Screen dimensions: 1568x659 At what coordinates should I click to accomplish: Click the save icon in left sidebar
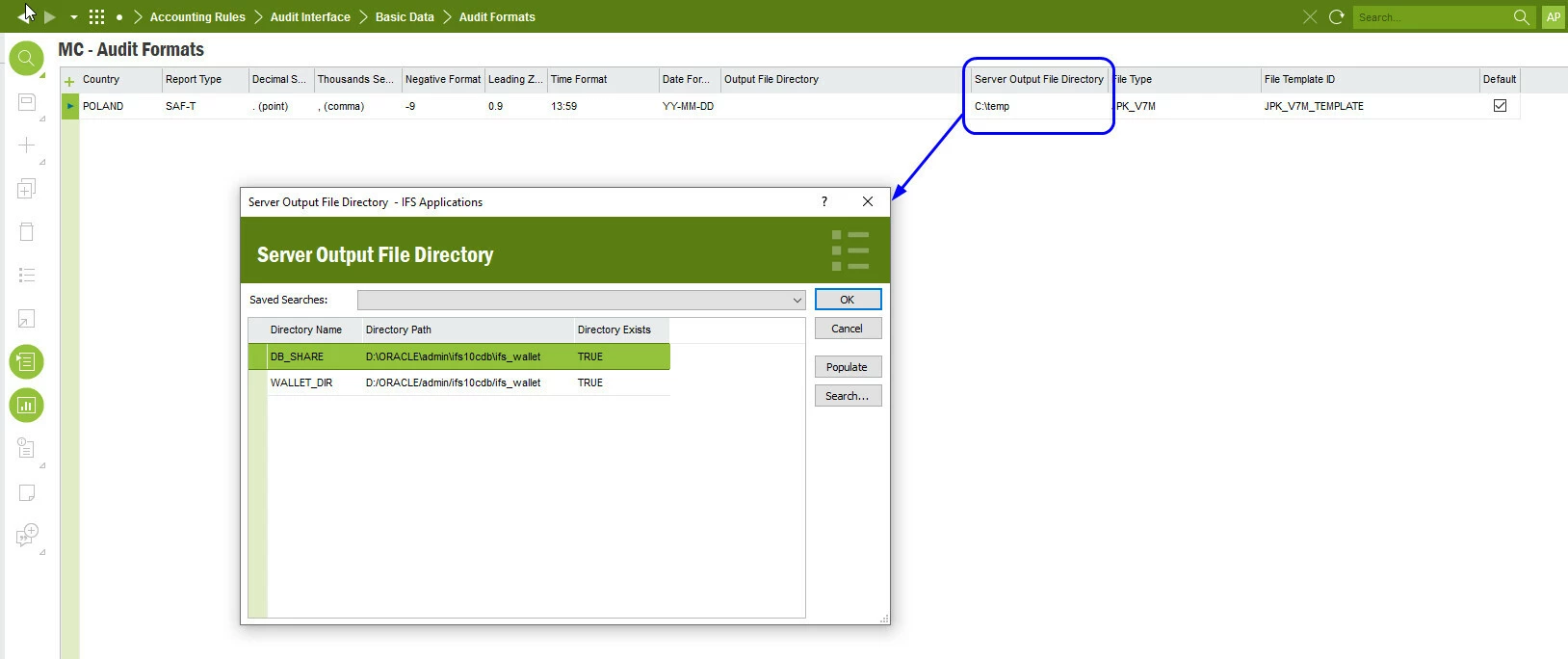click(x=27, y=102)
